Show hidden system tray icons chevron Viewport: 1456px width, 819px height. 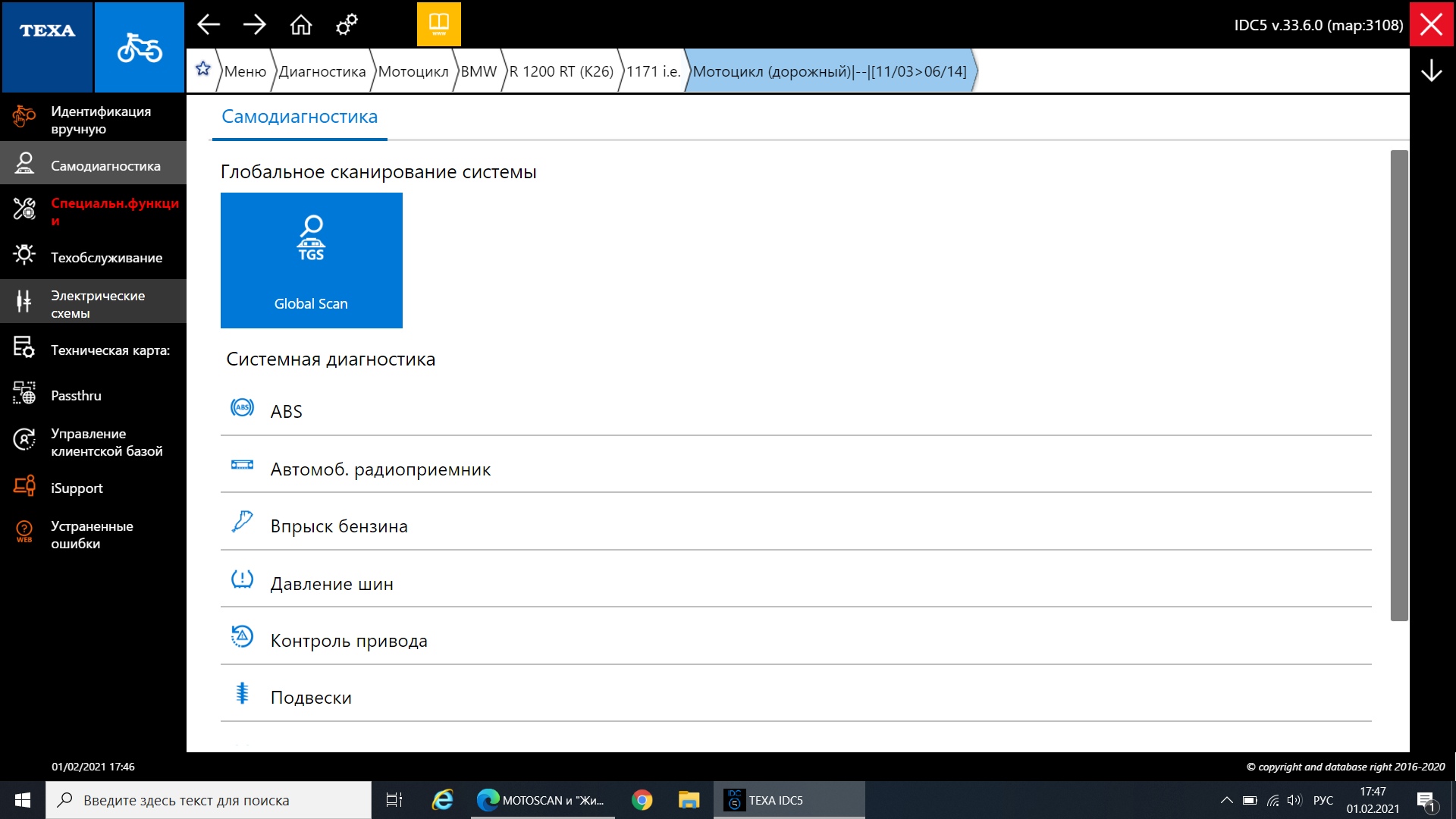click(x=1226, y=800)
